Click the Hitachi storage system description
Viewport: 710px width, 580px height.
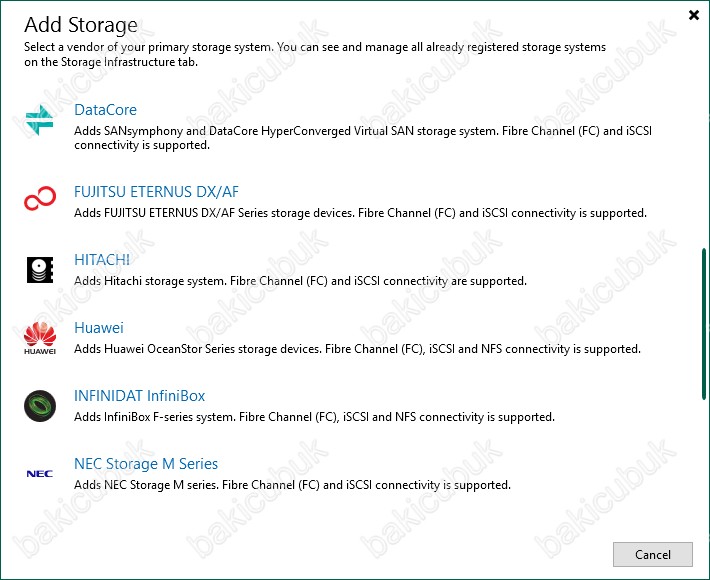(x=300, y=281)
